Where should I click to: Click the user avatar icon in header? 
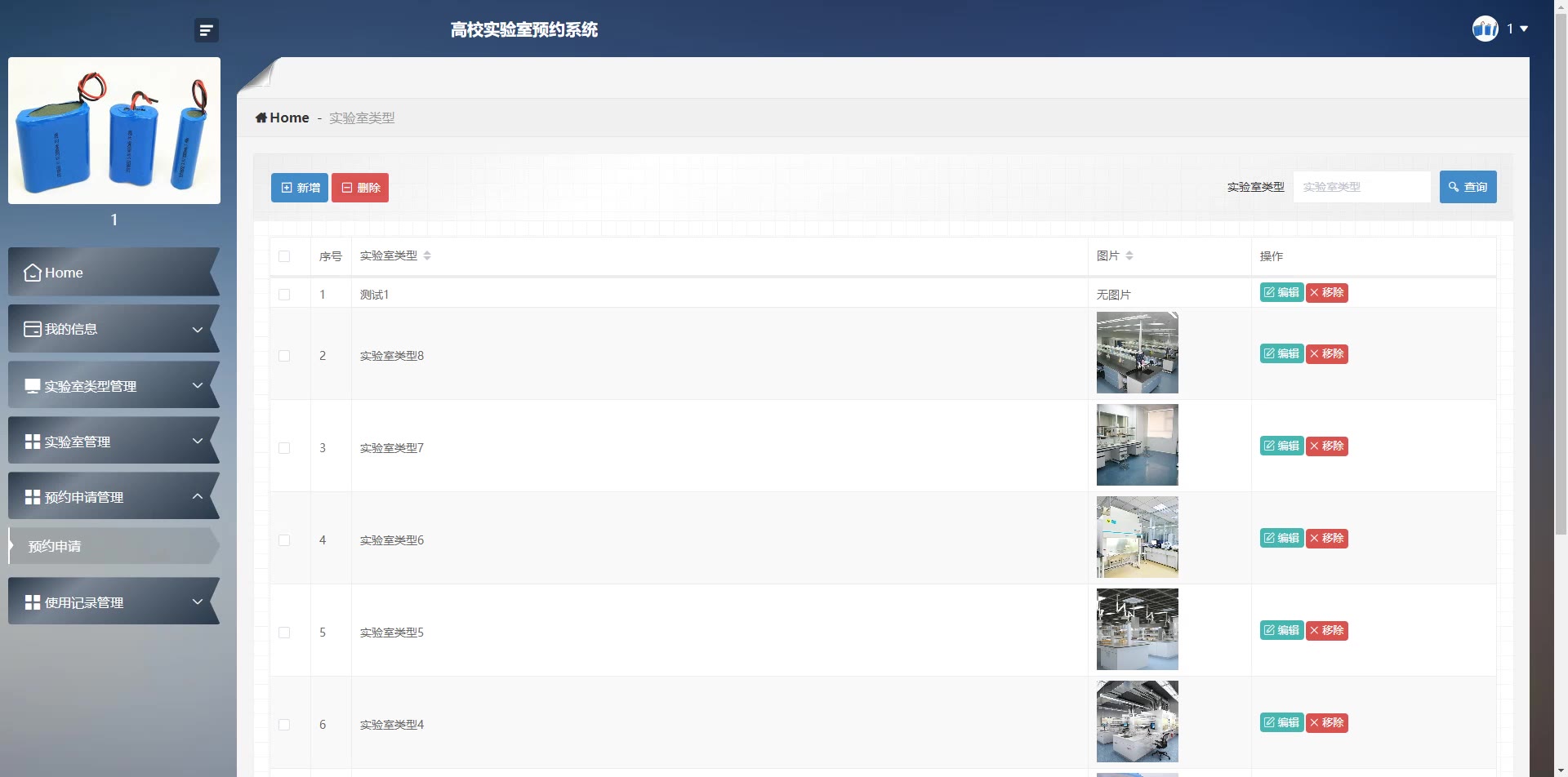tap(1485, 29)
